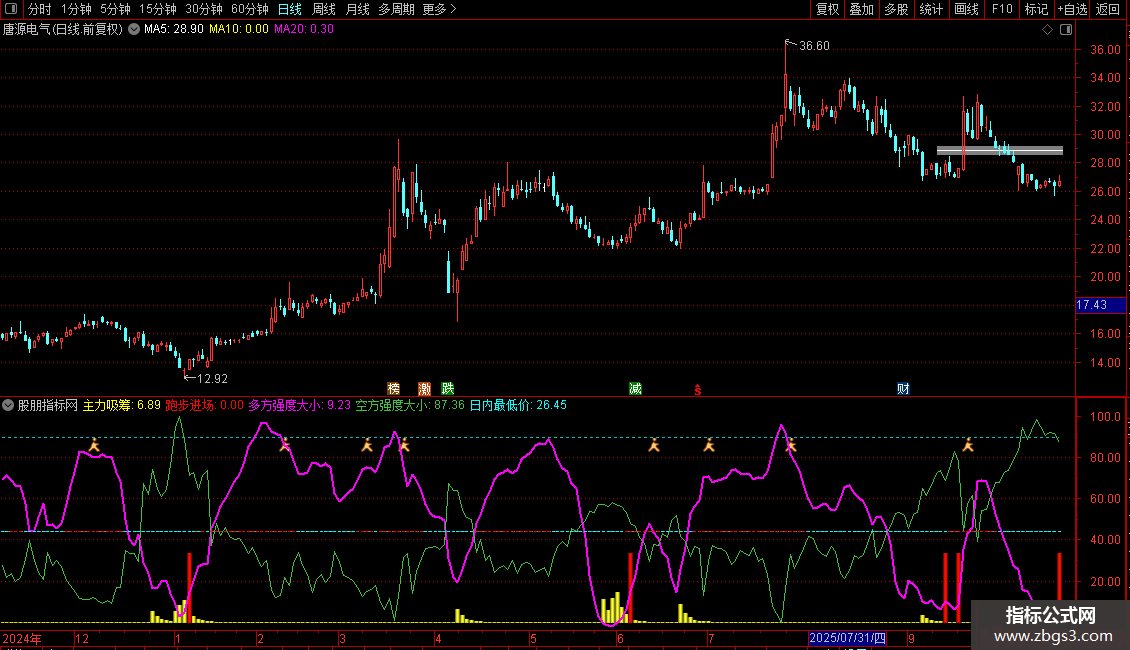Click the 返回 back button
The height and width of the screenshot is (650, 1130).
click(1108, 9)
